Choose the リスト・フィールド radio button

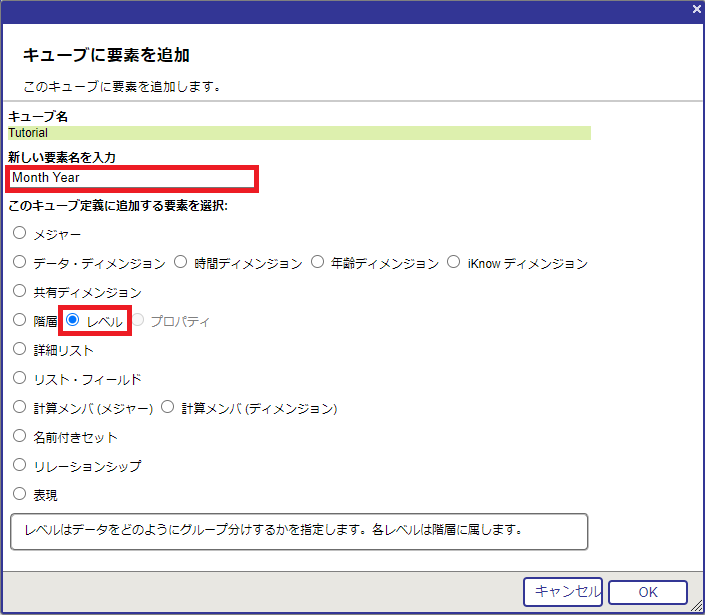[20, 379]
